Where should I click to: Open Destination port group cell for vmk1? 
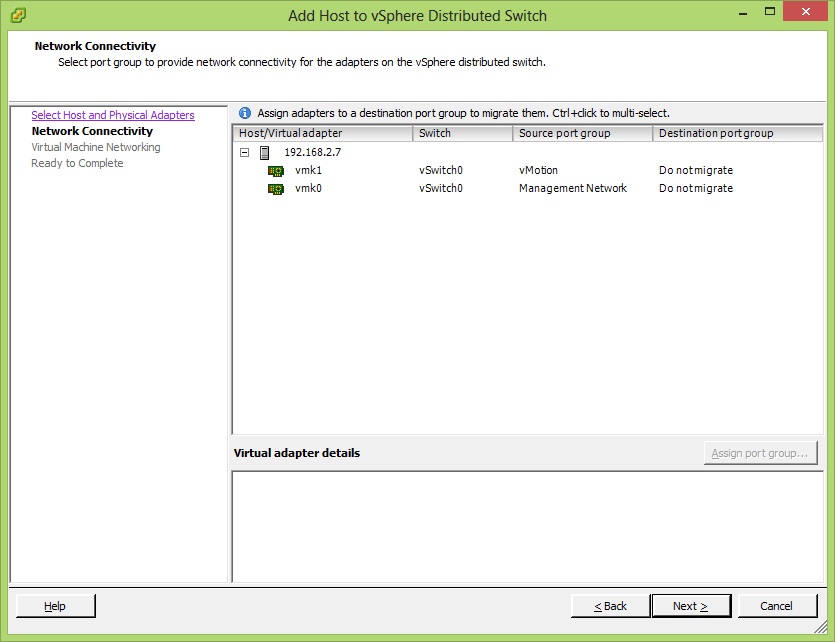tap(696, 171)
